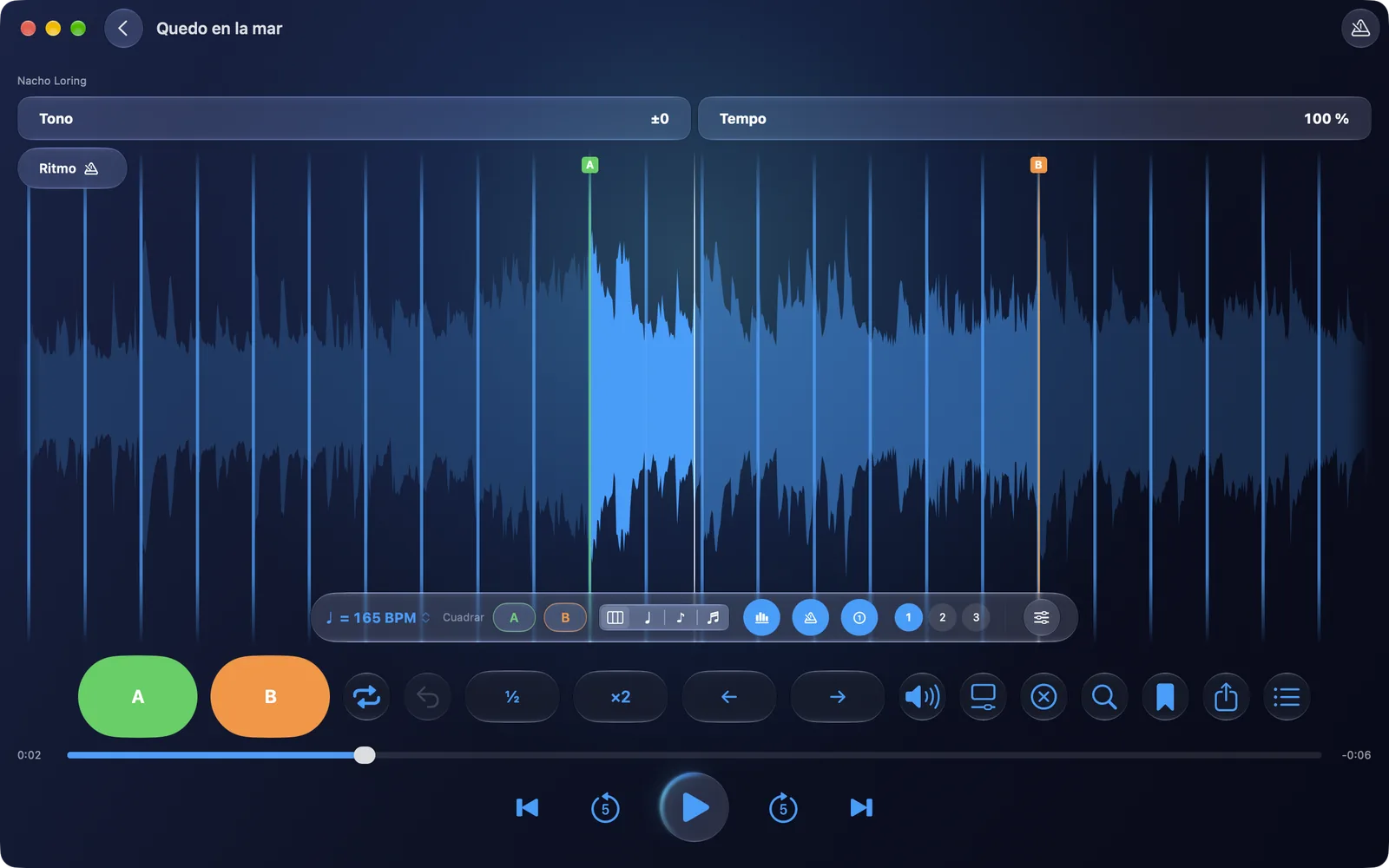Select bar grid subdivision icon

pos(616,618)
